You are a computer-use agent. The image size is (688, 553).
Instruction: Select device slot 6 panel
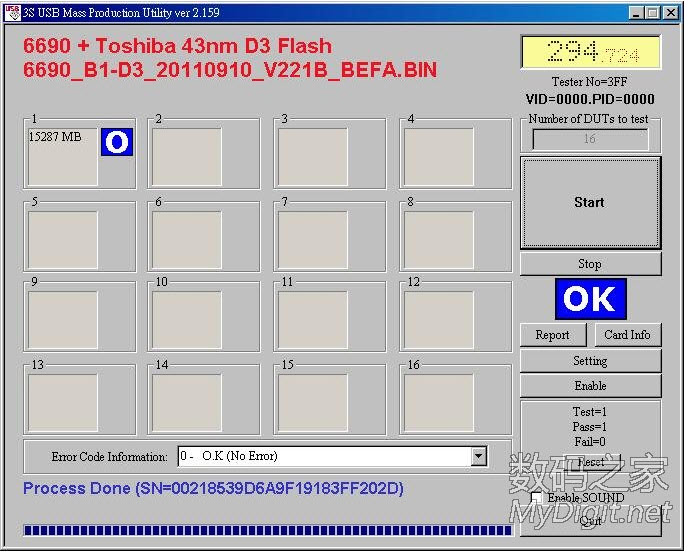186,239
